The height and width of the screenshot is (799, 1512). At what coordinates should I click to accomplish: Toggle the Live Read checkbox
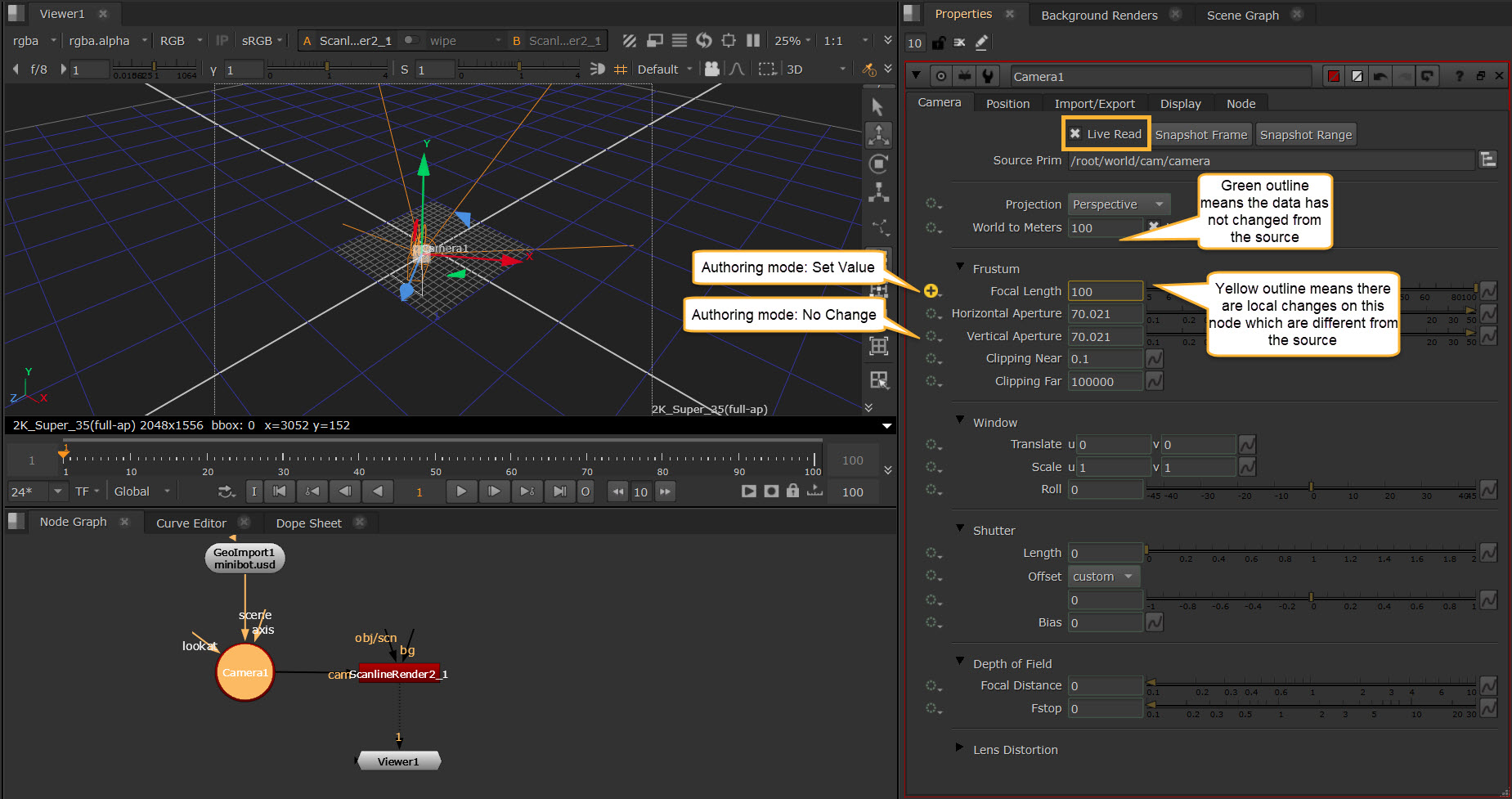[1076, 134]
